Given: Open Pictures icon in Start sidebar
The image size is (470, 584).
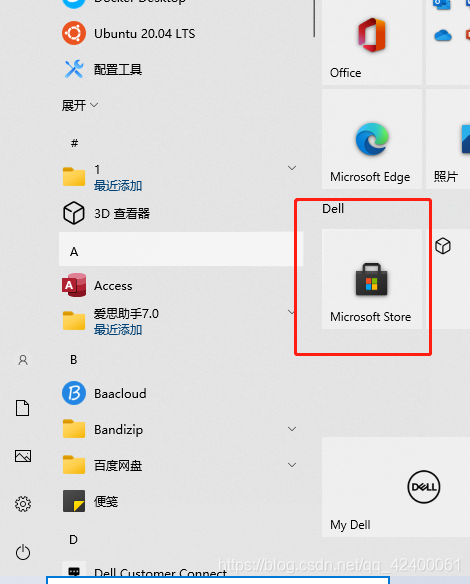Looking at the screenshot, I should [x=23, y=456].
